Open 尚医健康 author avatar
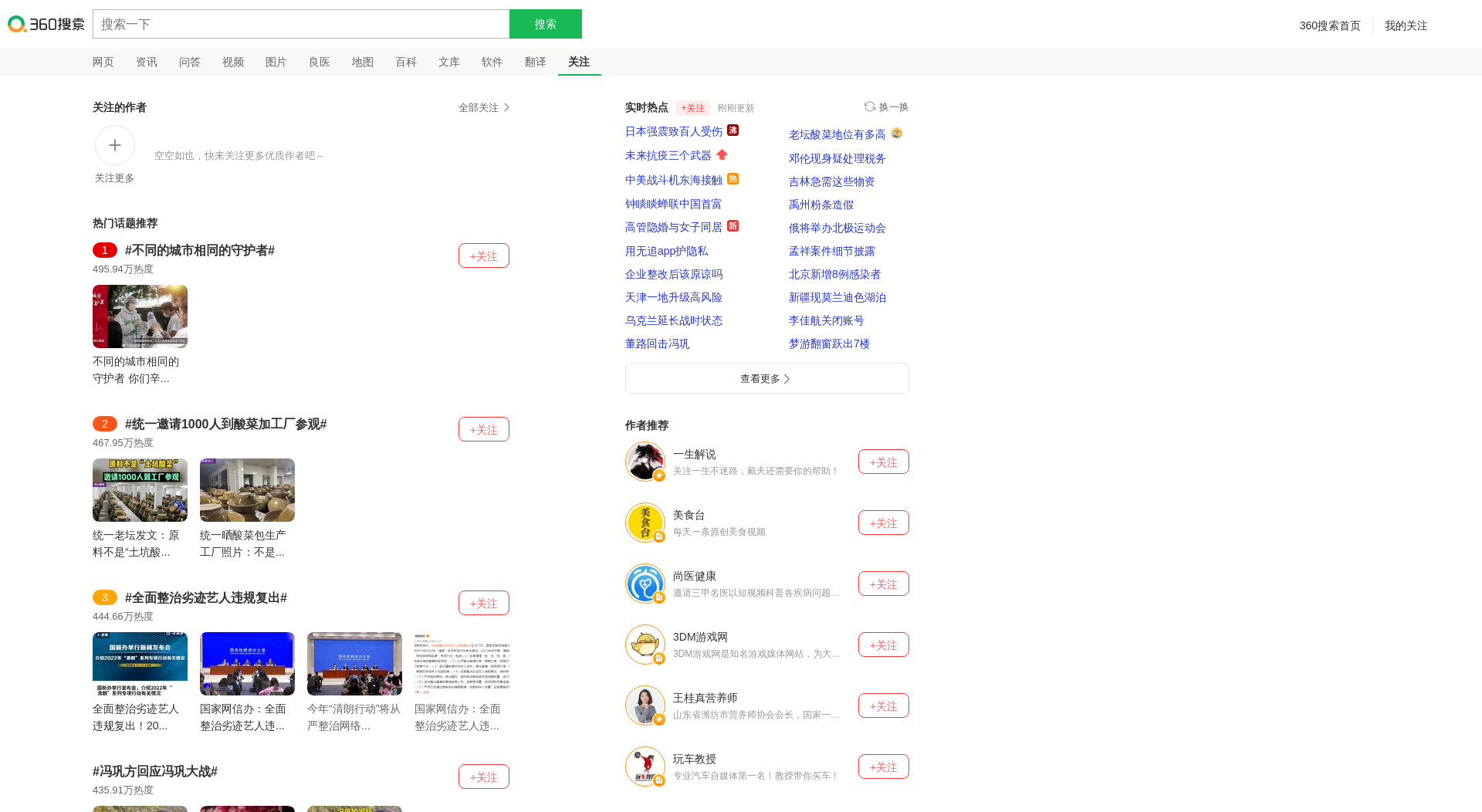 pos(645,584)
